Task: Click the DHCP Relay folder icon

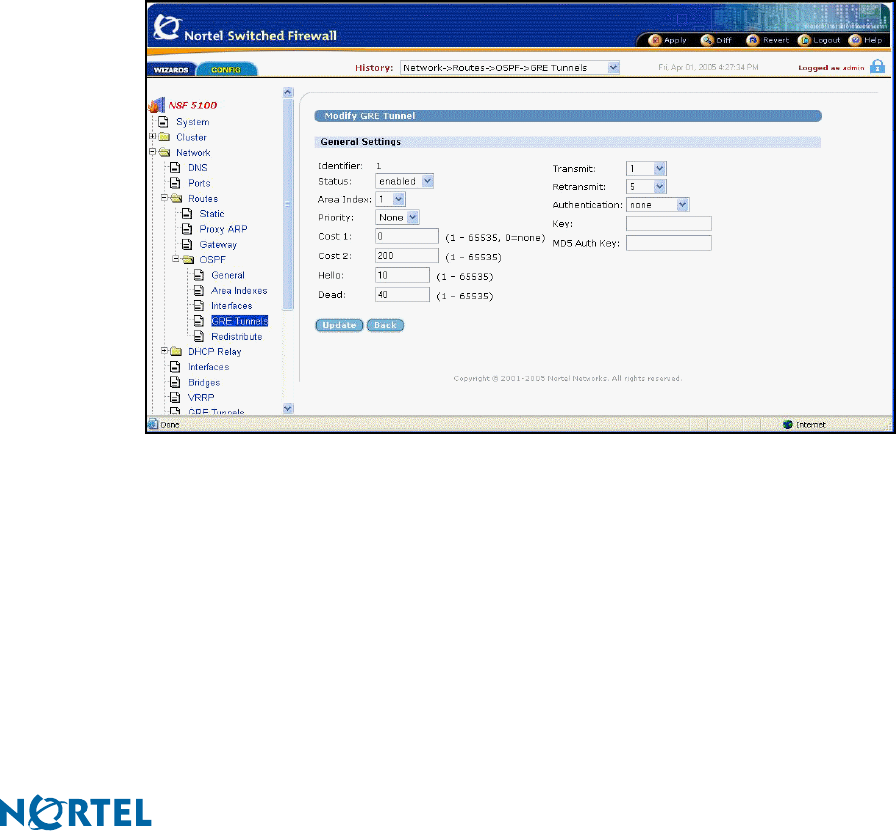Action: [176, 351]
